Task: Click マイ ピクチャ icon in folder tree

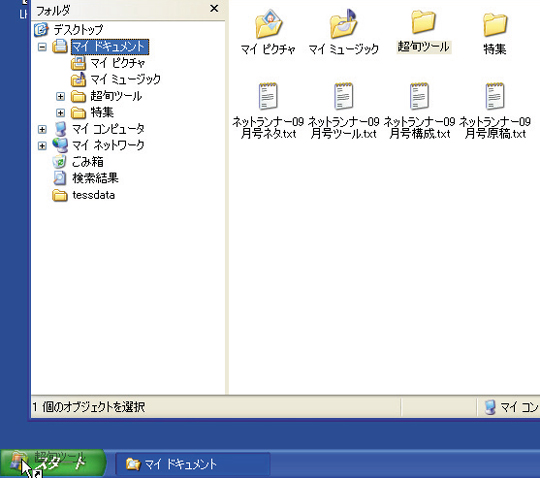Action: 78,63
